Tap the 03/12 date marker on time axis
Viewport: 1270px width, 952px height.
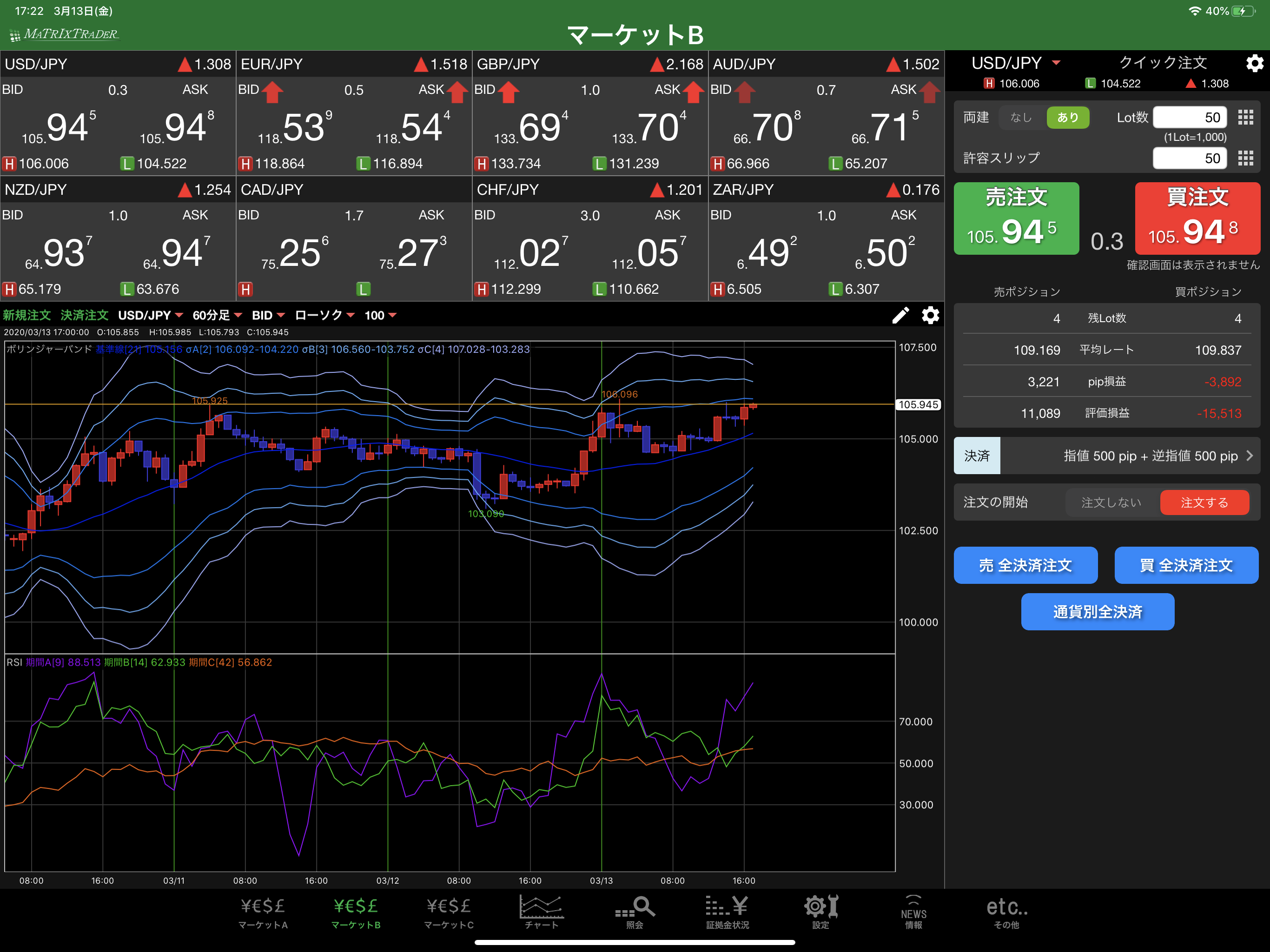click(388, 881)
